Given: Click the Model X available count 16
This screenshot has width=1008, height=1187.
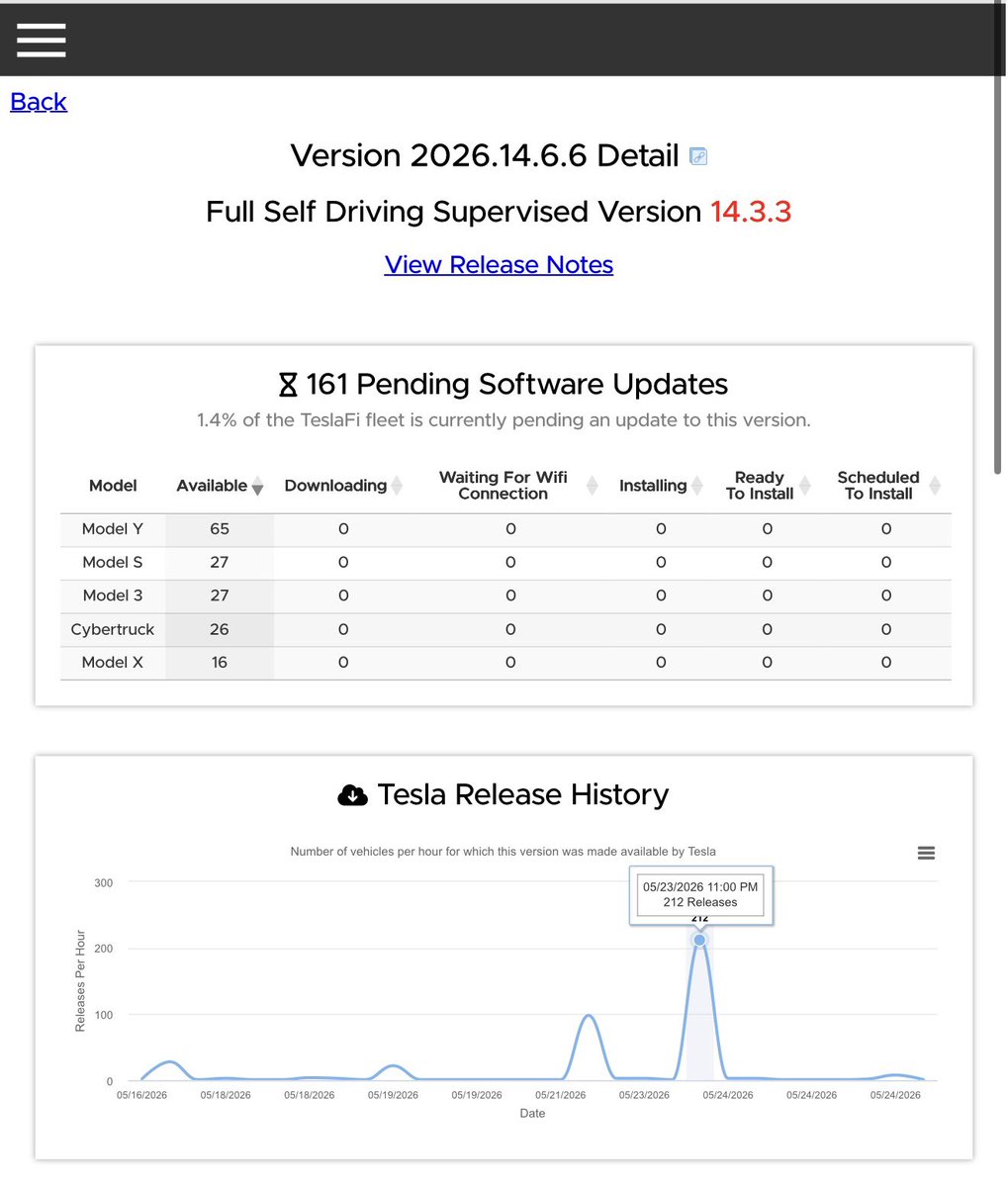Looking at the screenshot, I should 220,662.
